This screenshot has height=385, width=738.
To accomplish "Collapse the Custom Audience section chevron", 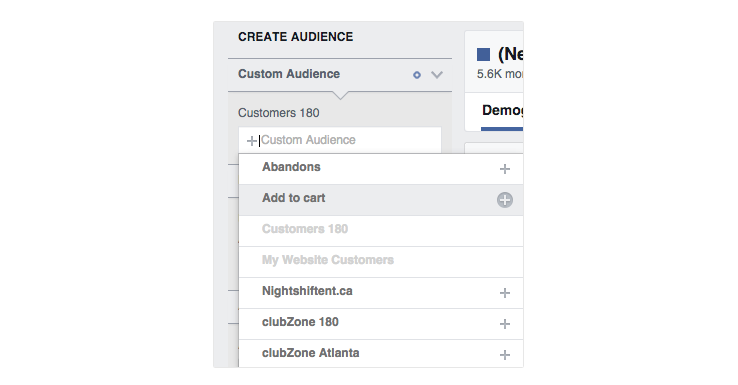I will pyautogui.click(x=437, y=75).
